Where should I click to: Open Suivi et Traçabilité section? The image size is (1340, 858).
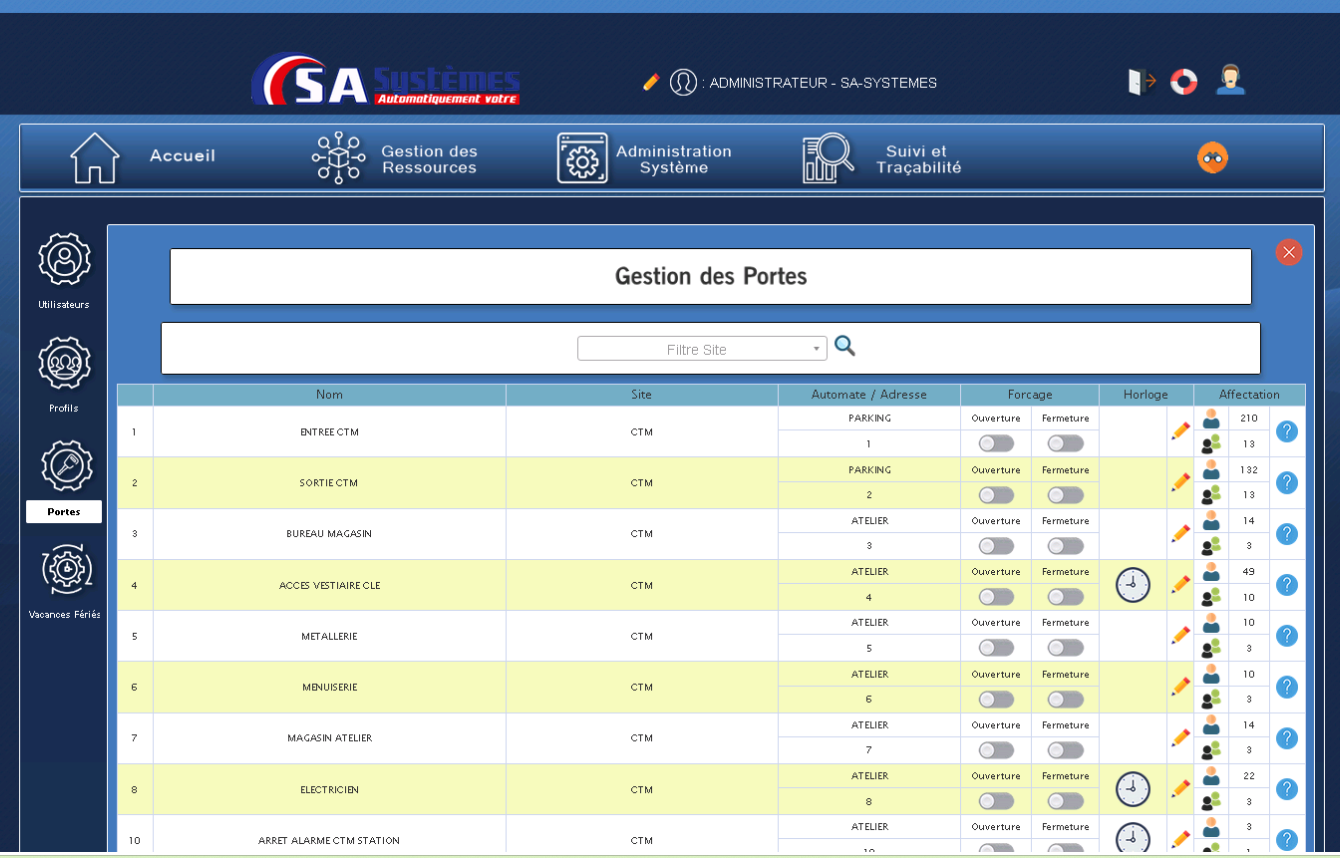point(882,159)
